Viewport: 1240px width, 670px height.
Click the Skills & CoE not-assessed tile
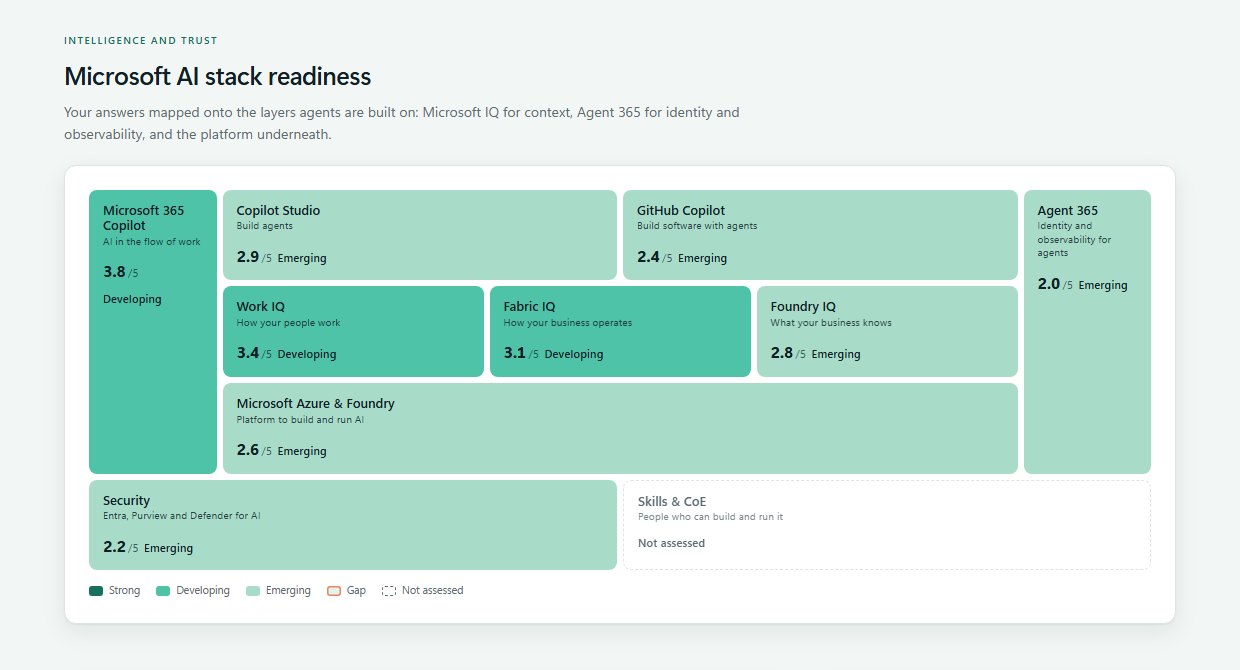point(887,525)
